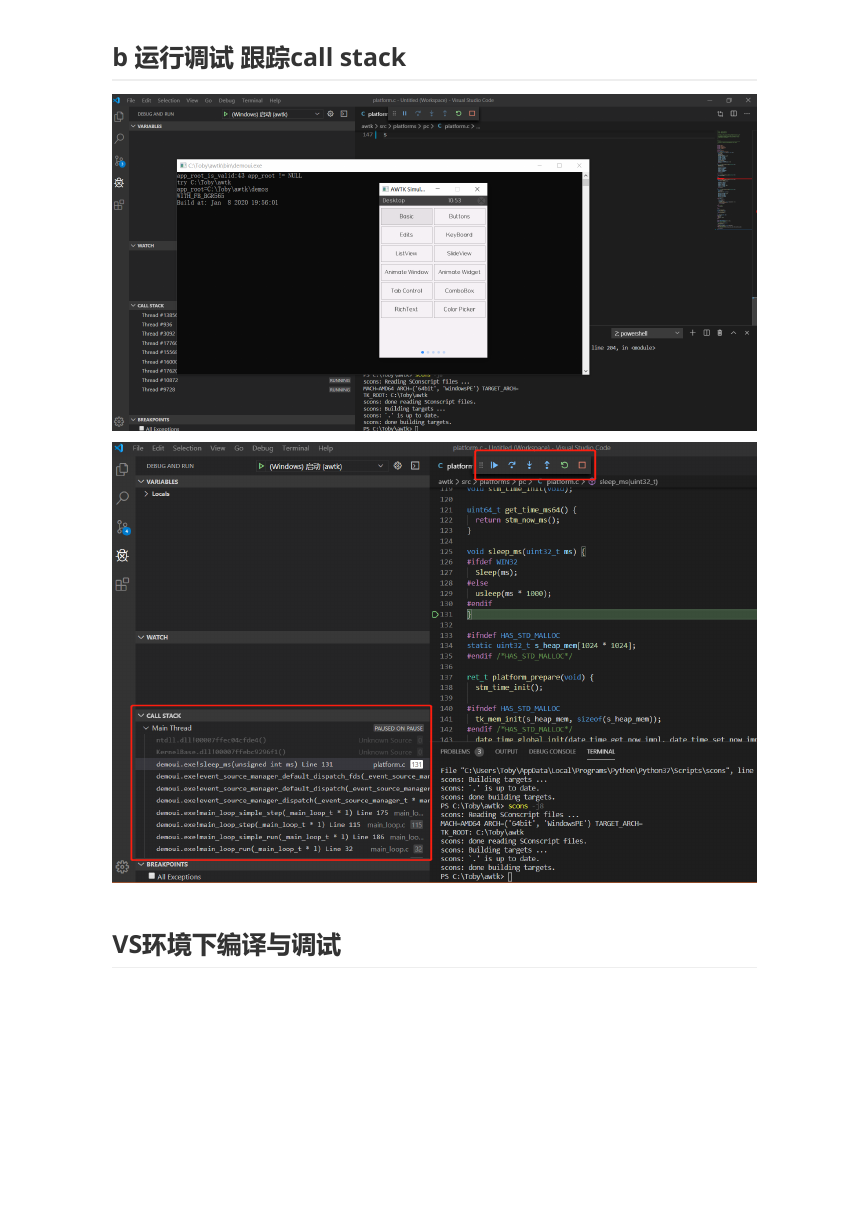Screen dimensions: 868x1228
Task: Click Stop in the bottom screenshot's debug toolbar
Action: [582, 465]
